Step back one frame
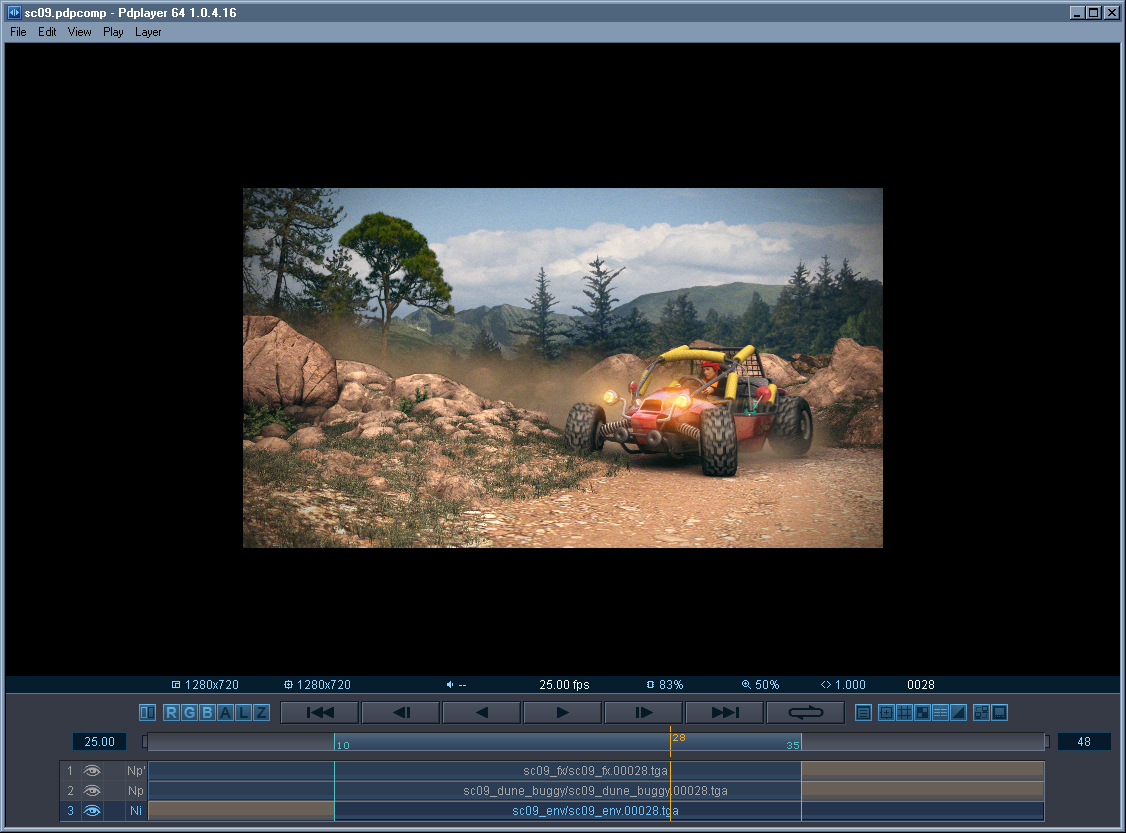Image resolution: width=1126 pixels, height=833 pixels. pyautogui.click(x=401, y=712)
